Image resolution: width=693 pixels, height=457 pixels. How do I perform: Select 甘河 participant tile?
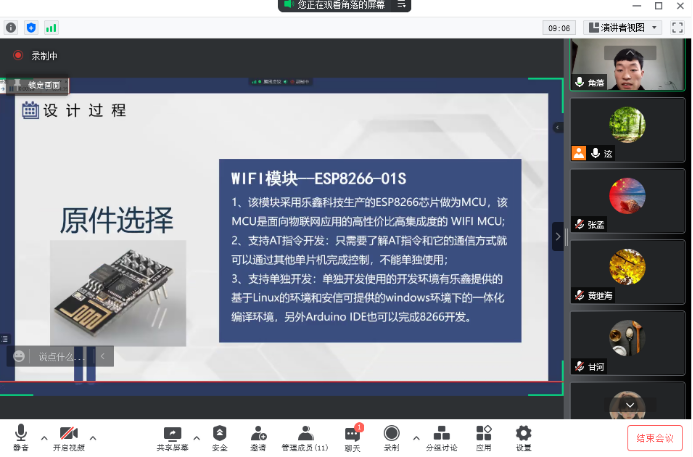point(628,343)
